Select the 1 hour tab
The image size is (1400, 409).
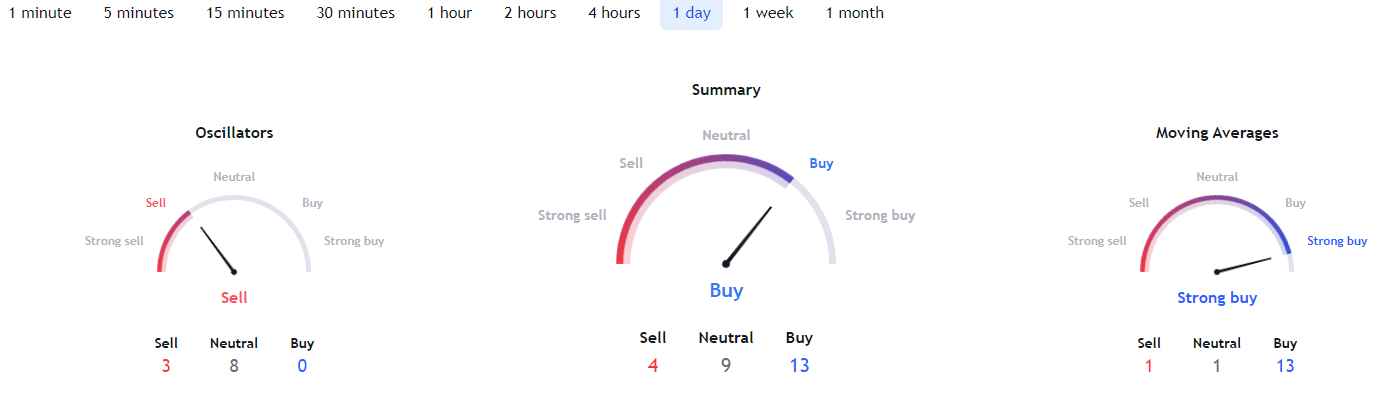click(450, 13)
